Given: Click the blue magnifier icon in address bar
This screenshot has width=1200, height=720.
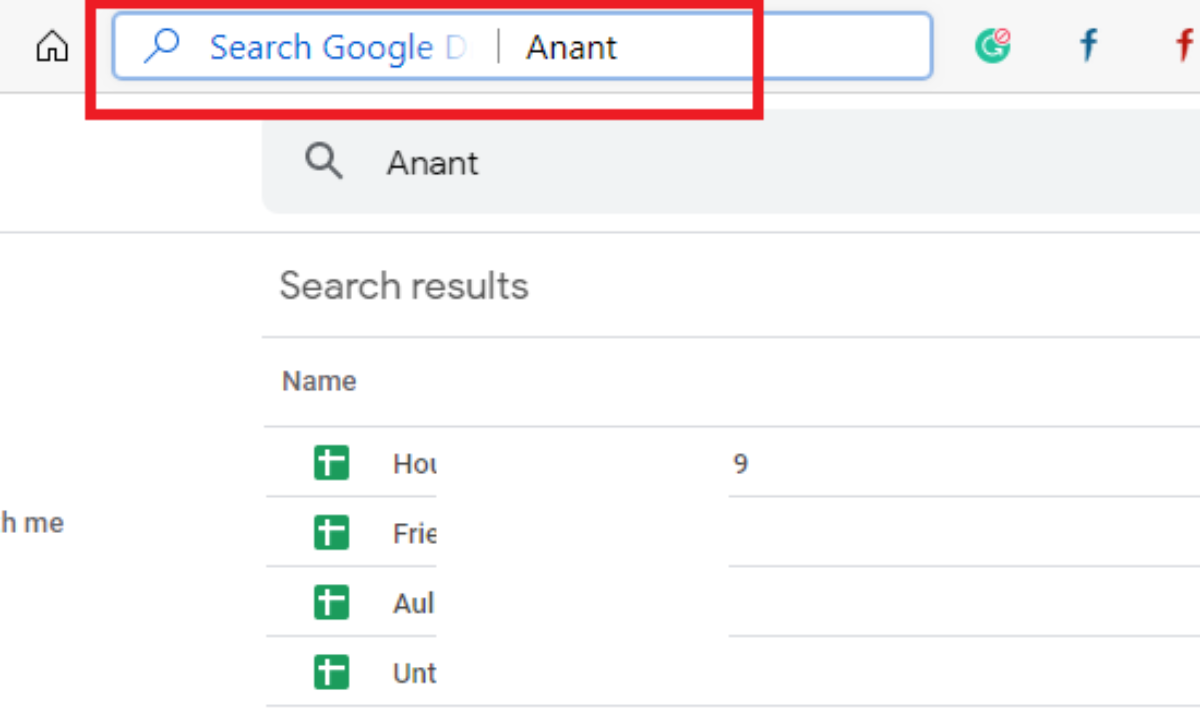Looking at the screenshot, I should pyautogui.click(x=161, y=46).
